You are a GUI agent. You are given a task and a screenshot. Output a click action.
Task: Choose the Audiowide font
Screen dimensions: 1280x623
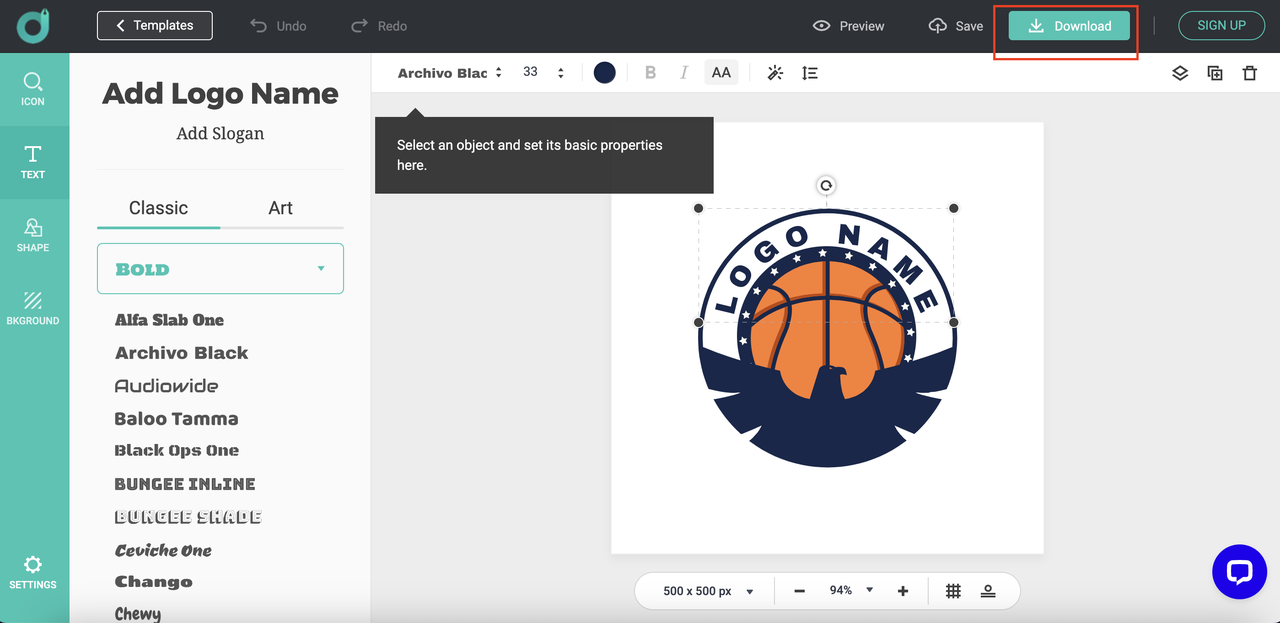[x=166, y=386]
